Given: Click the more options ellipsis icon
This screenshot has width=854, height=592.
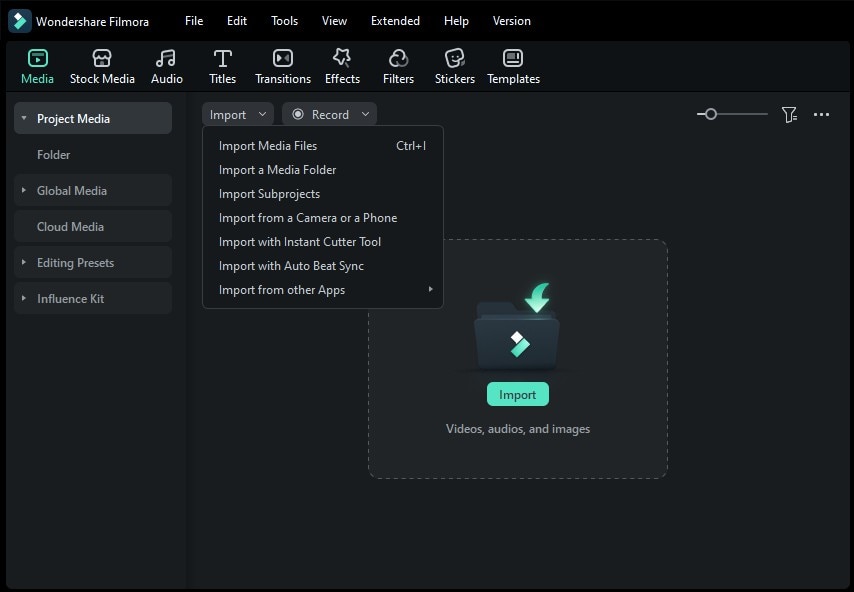Looking at the screenshot, I should pyautogui.click(x=821, y=114).
